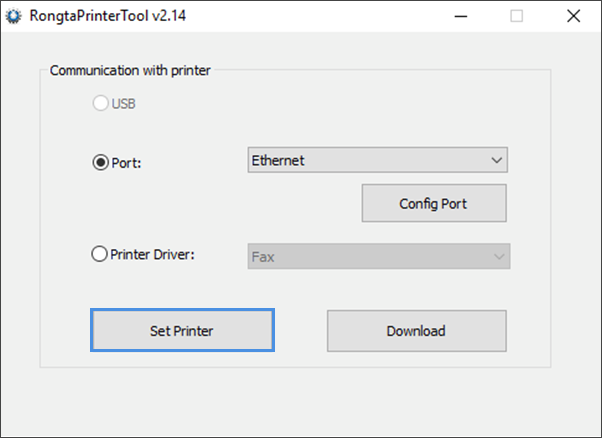This screenshot has width=602, height=438.
Task: Click the greyed-out maximize window icon
Action: tap(516, 16)
